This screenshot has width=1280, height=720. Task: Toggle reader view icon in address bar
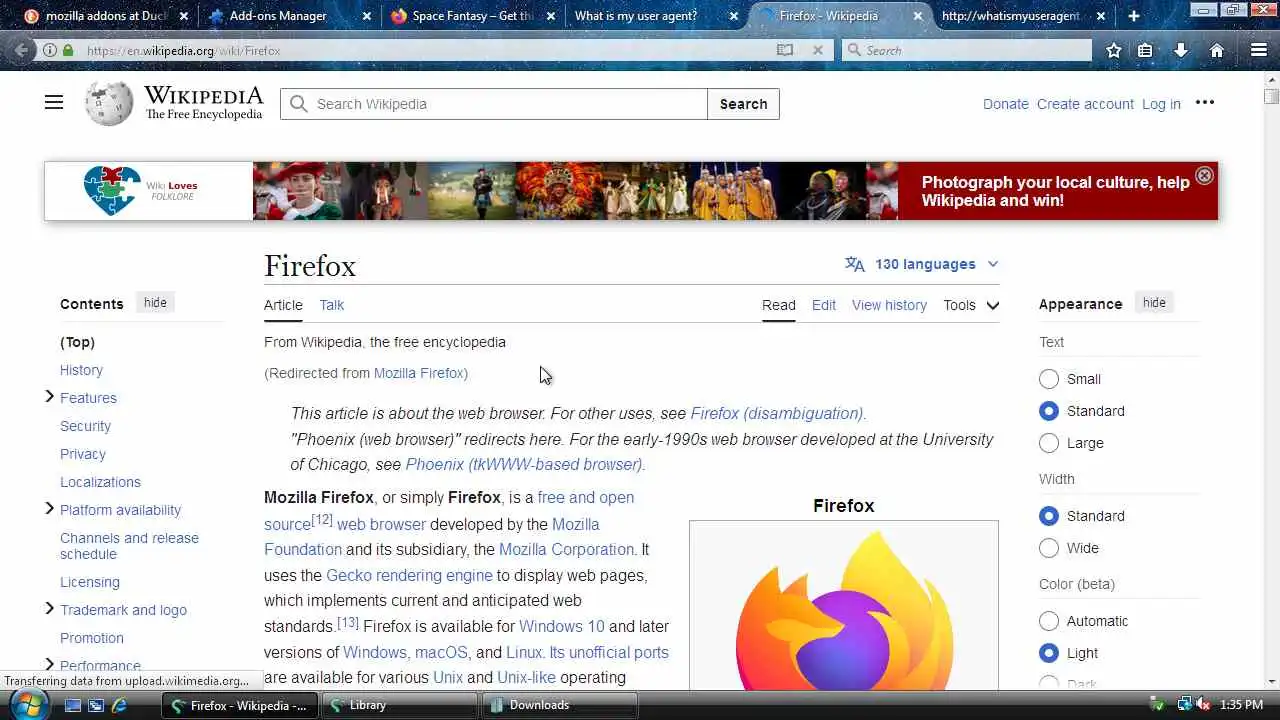pos(785,50)
